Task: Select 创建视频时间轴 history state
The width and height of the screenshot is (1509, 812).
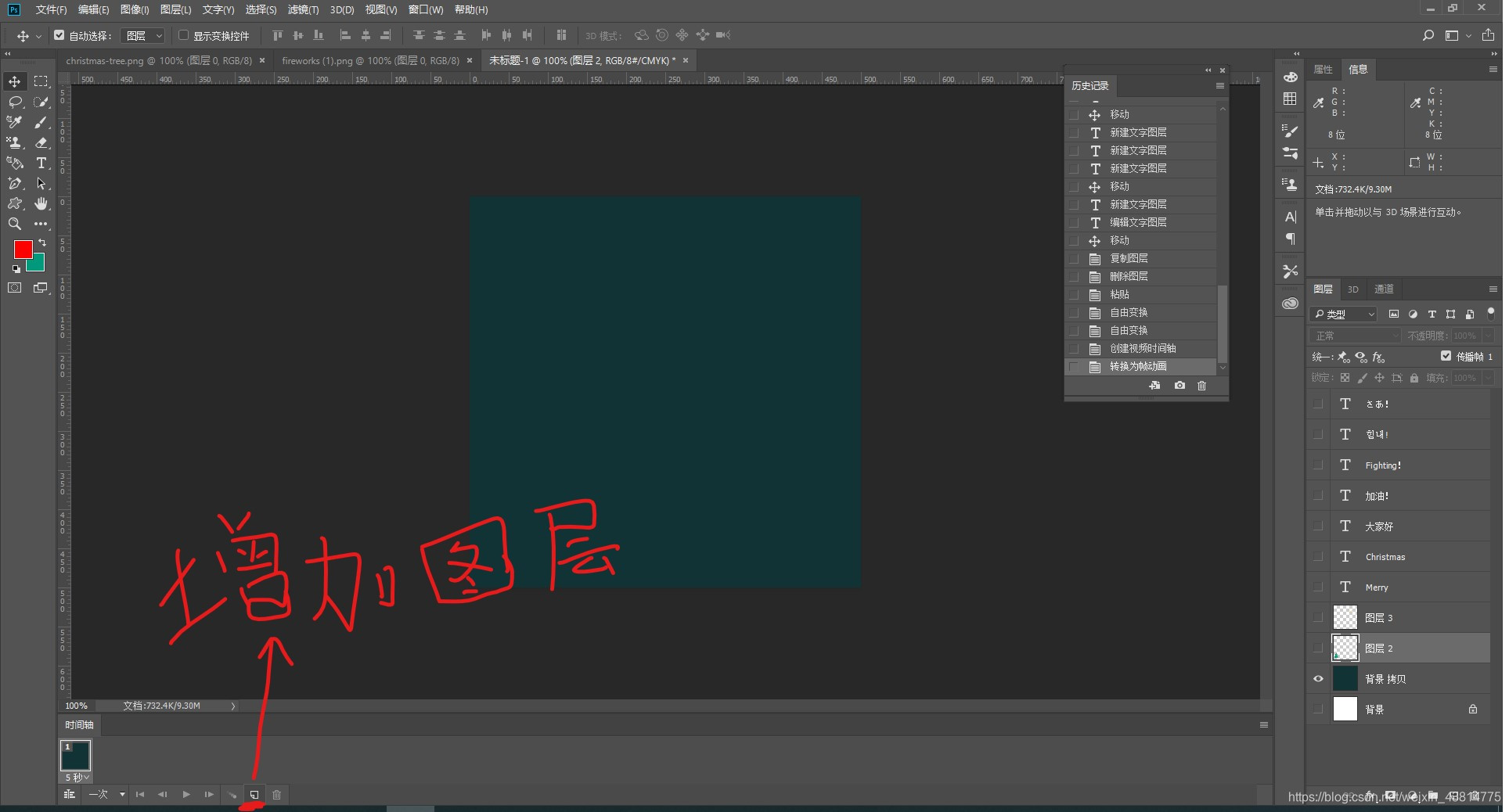Action: (x=1141, y=349)
